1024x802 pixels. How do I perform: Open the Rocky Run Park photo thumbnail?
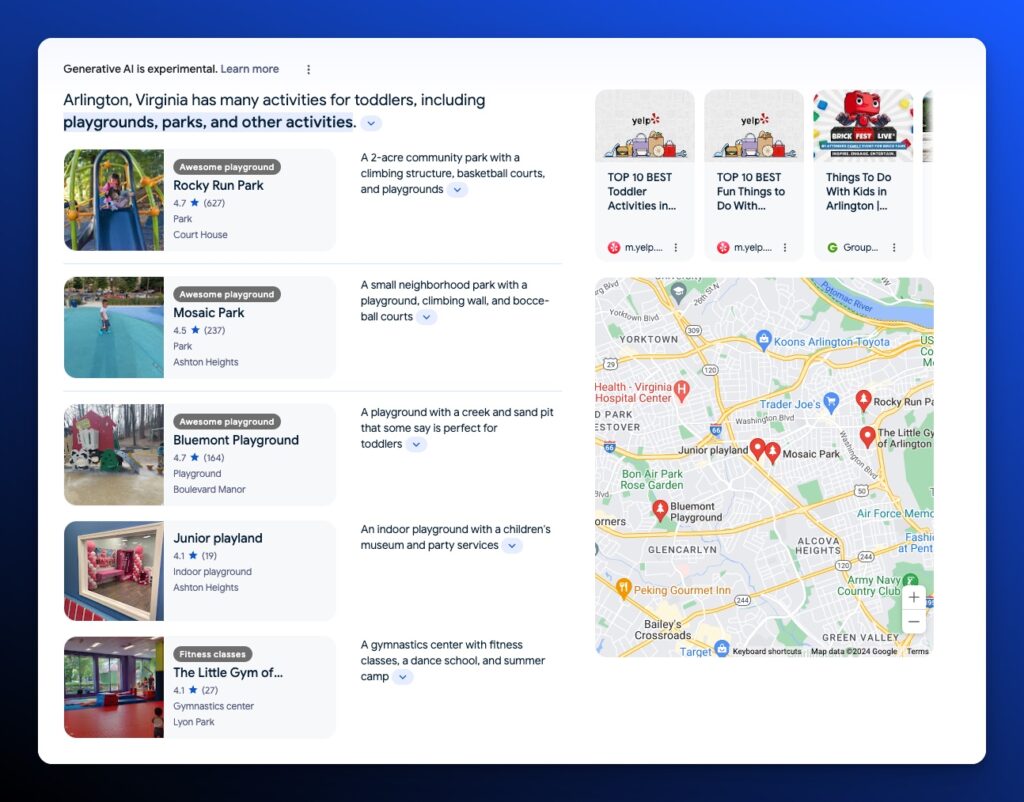[113, 200]
